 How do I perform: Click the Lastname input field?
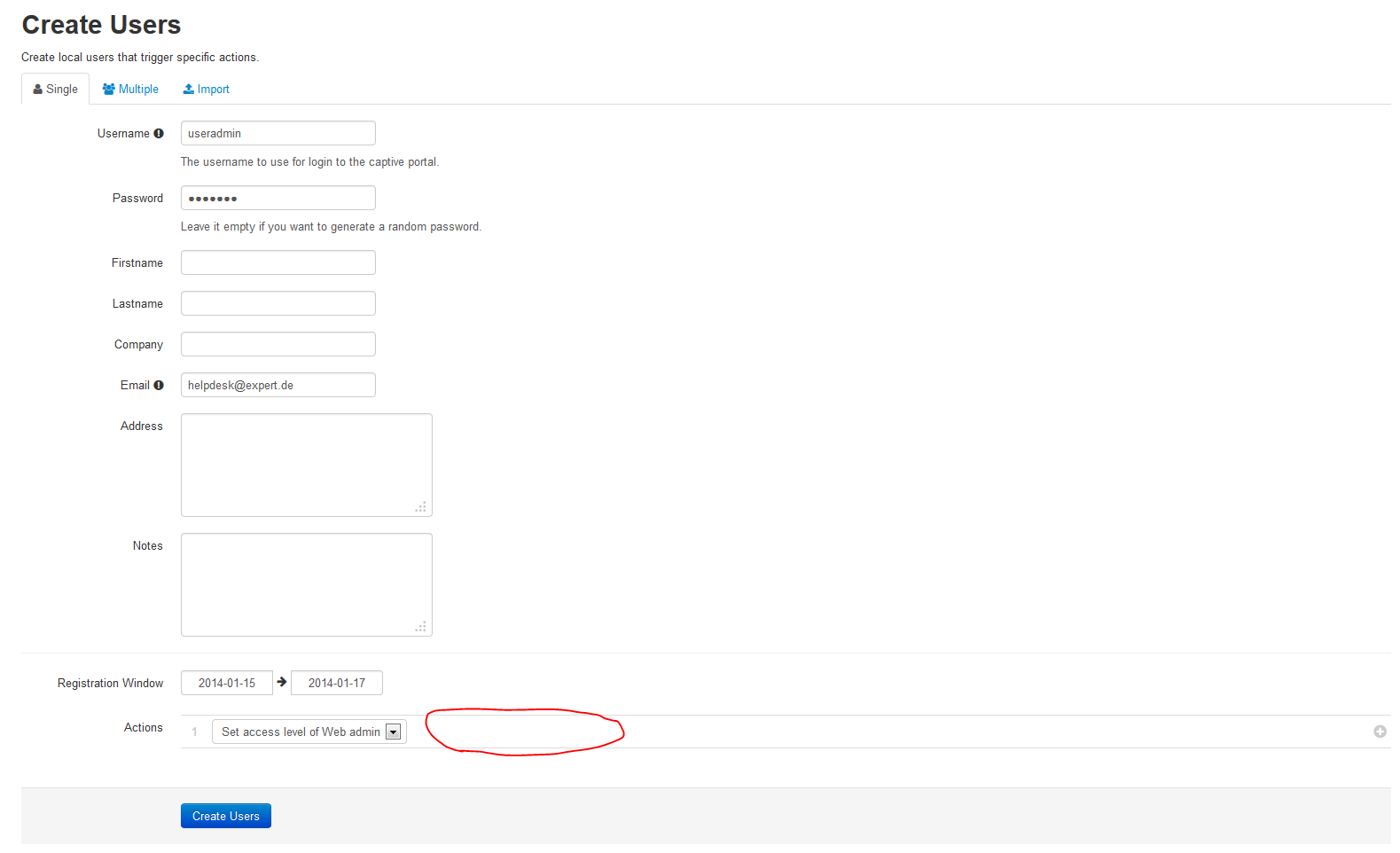(278, 304)
